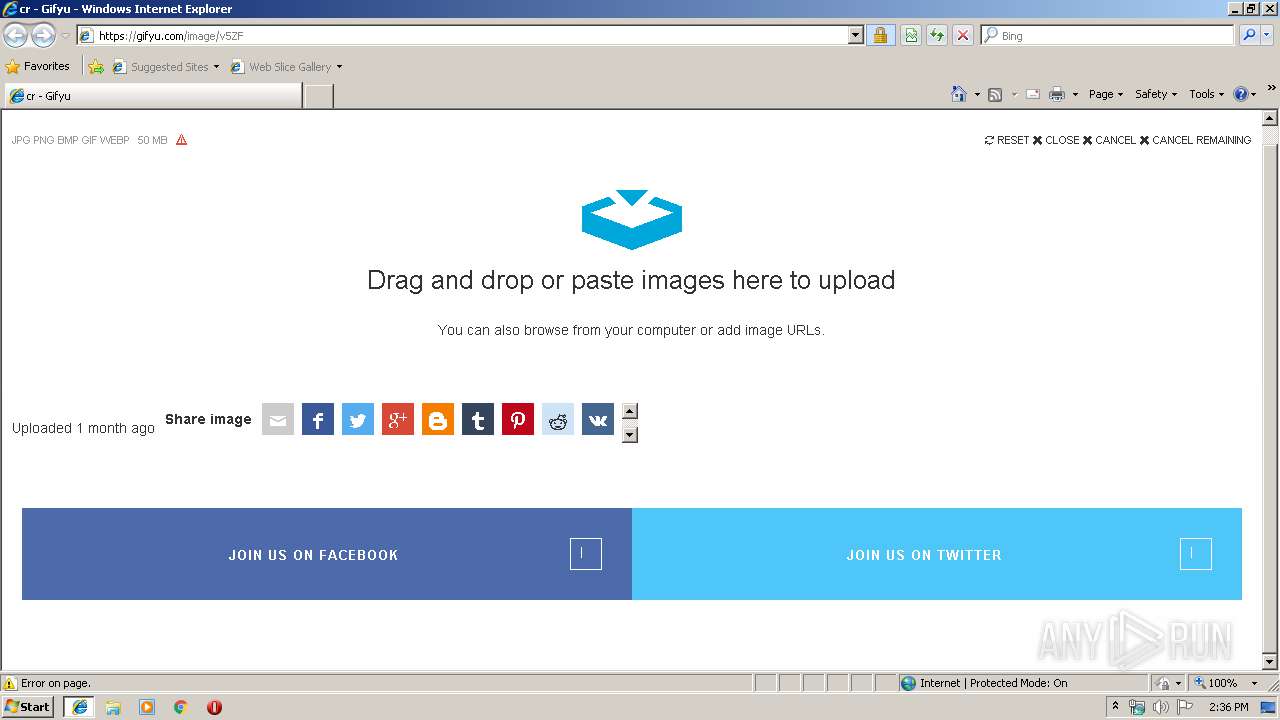Open the zoom level dropdown arrow

[1254, 683]
